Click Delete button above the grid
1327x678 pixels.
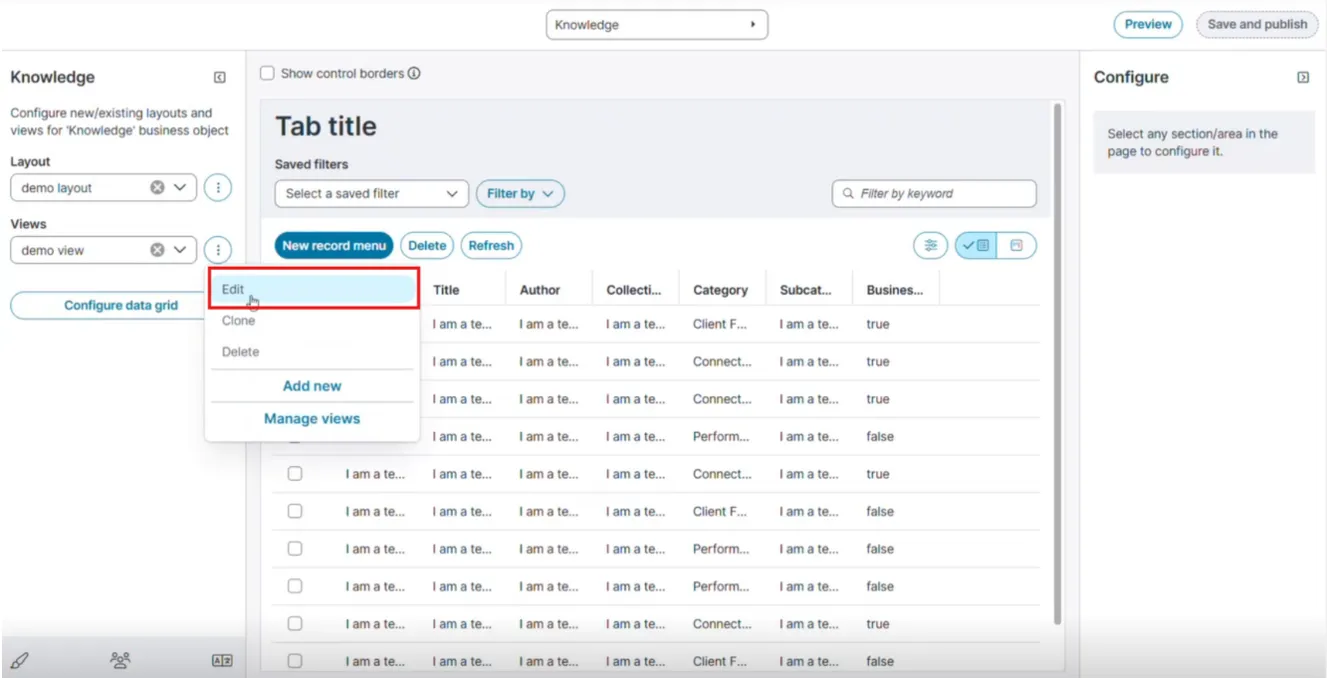(x=427, y=245)
